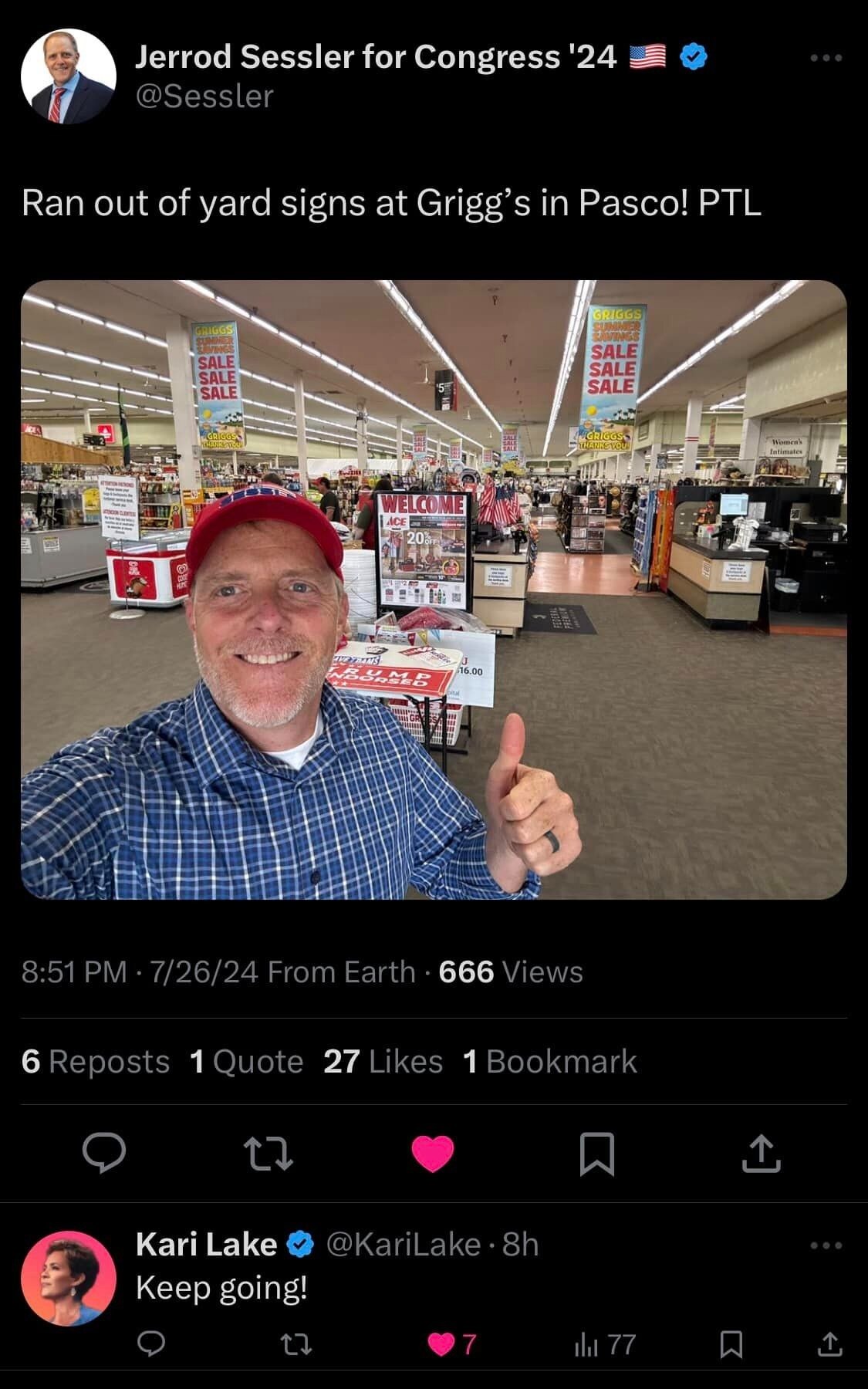Open more options for Sessler's tweet
The width and height of the screenshot is (868, 1389).
tap(826, 57)
